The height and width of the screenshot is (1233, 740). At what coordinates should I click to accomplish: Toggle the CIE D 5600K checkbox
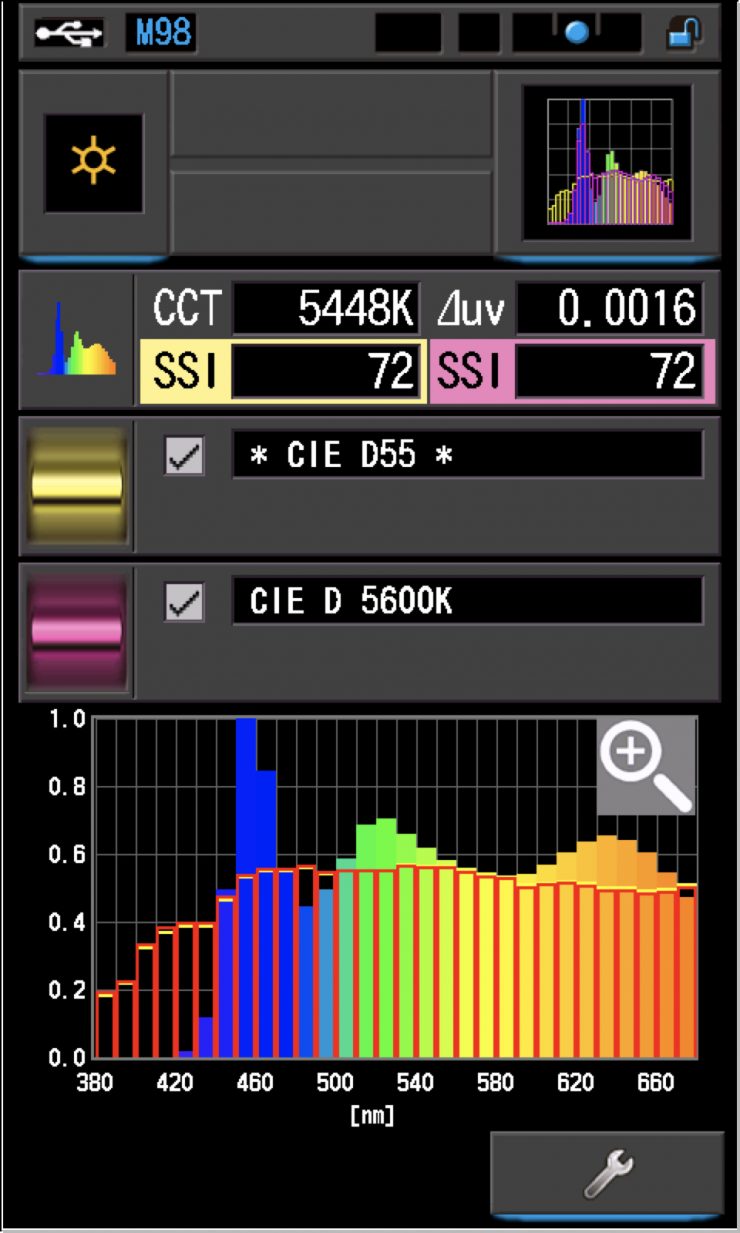point(185,602)
